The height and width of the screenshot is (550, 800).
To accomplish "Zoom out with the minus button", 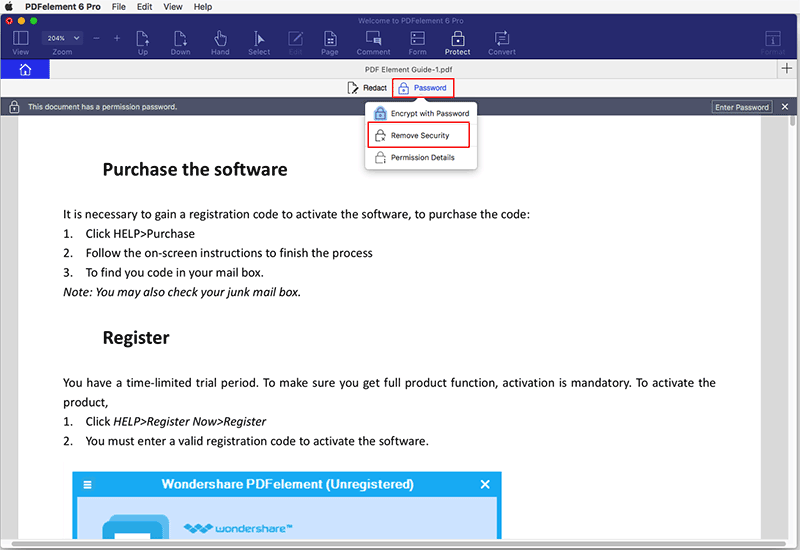I will click(x=96, y=38).
